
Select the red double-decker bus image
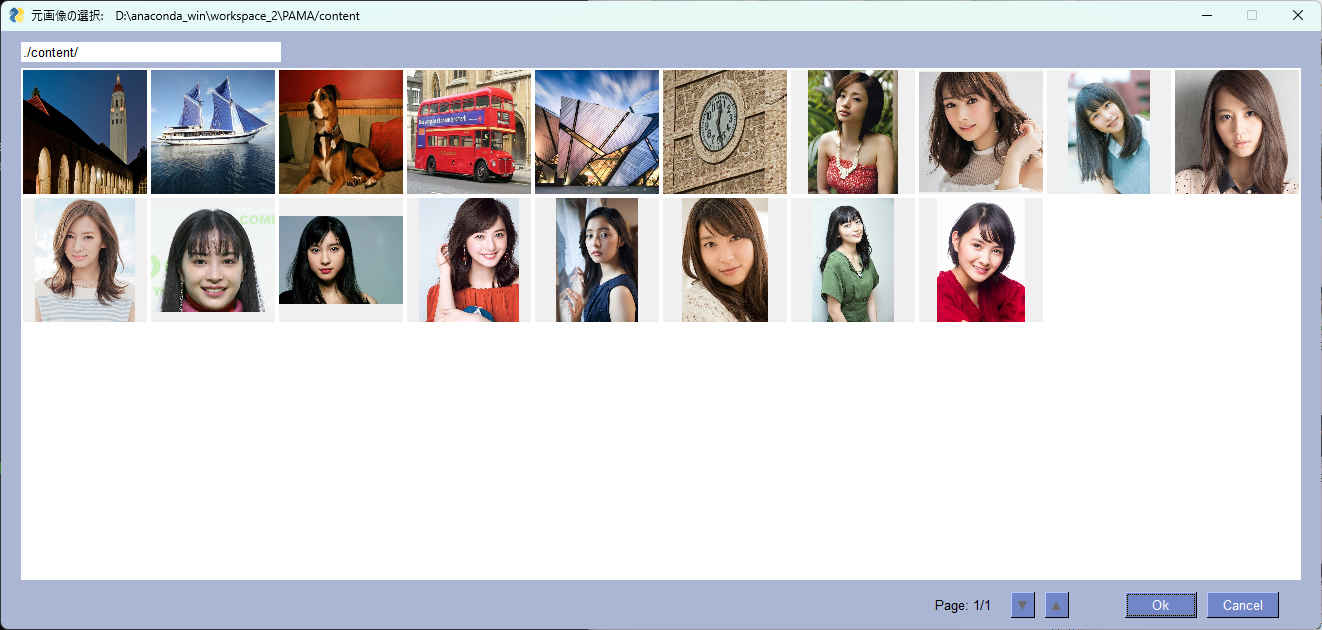(469, 132)
